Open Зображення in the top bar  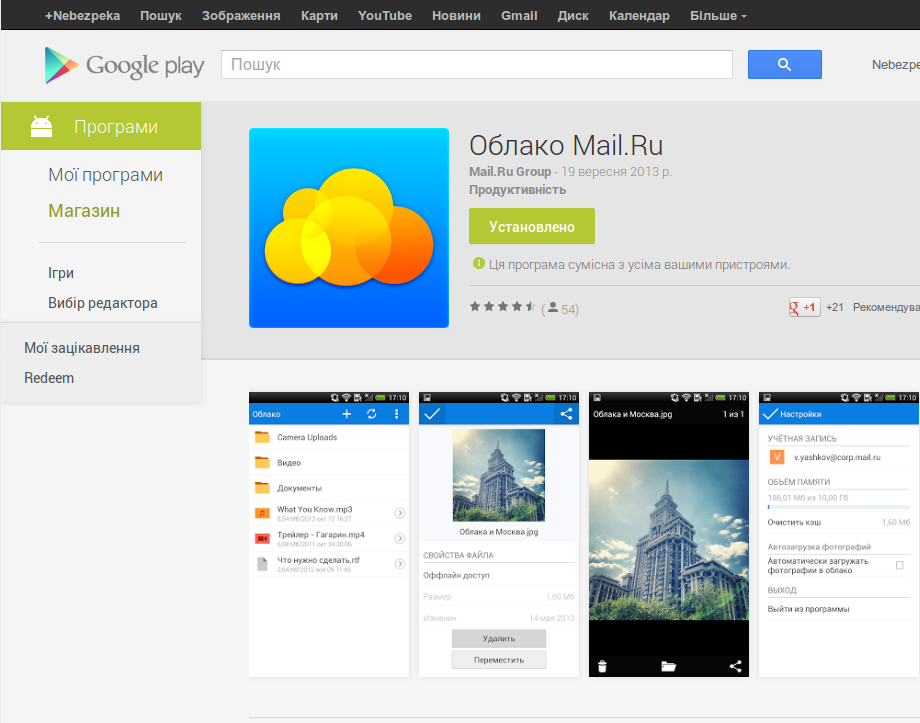241,16
